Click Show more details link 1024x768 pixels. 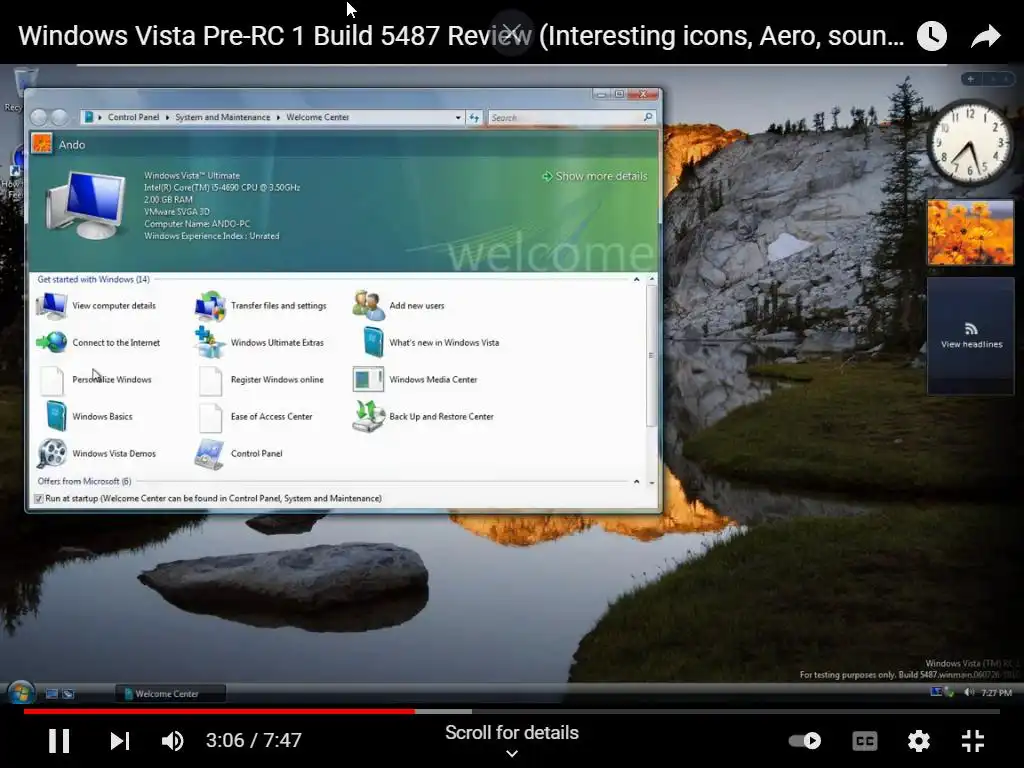coord(595,176)
